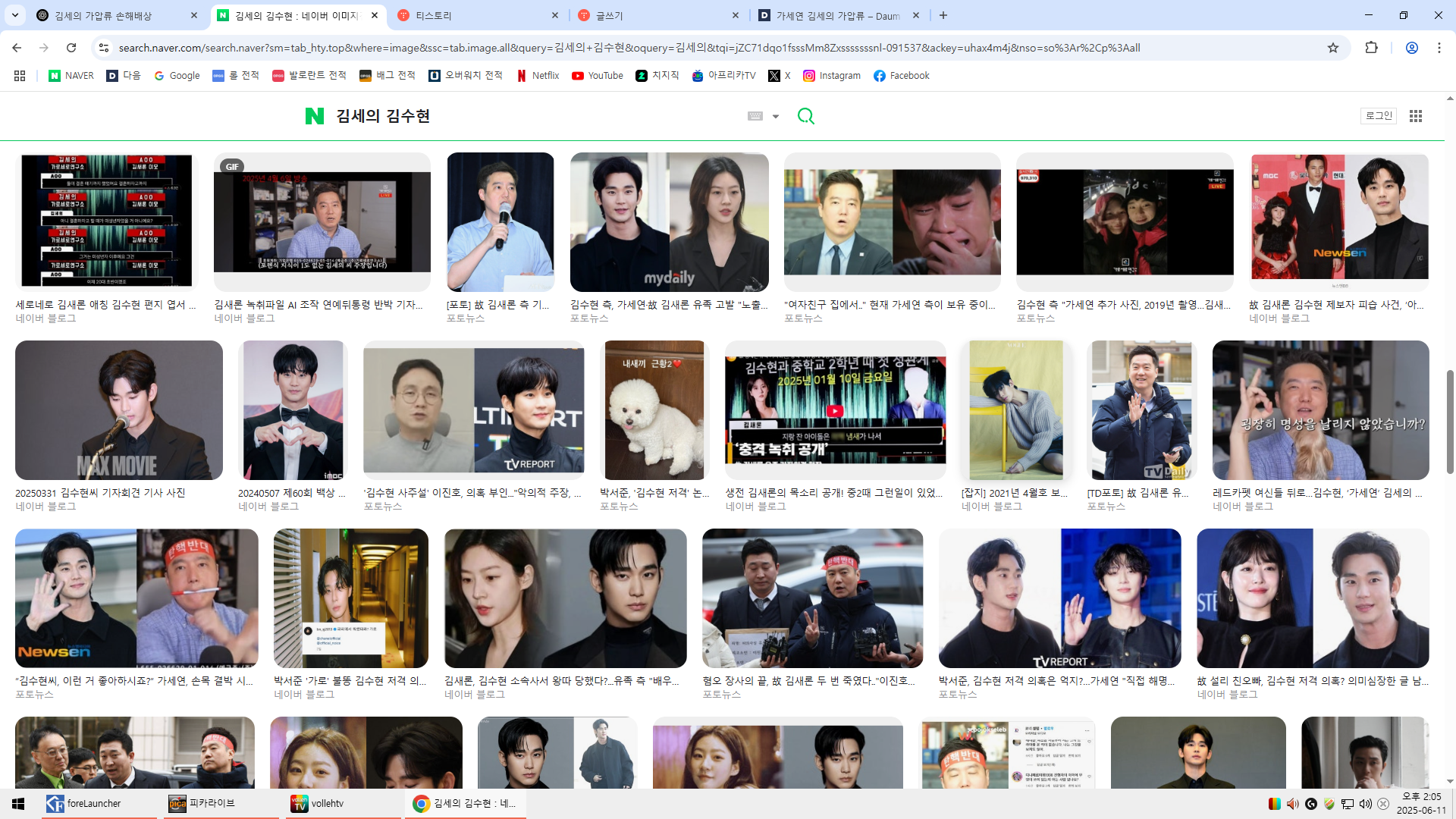The image size is (1456, 819).
Task: Open the YouTube bookmark
Action: [x=597, y=76]
